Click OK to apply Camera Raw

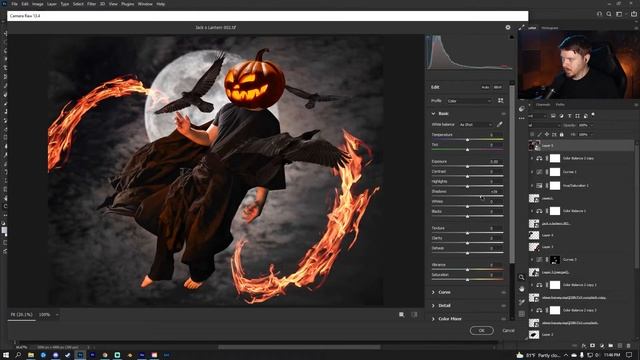(x=481, y=331)
